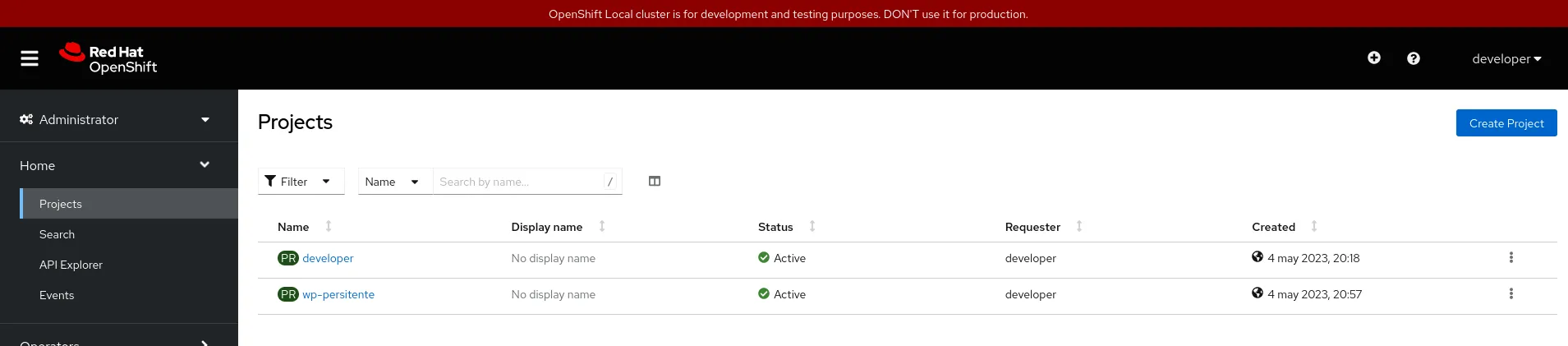The width and height of the screenshot is (1568, 346).
Task: Open the developer user menu
Action: 1506,59
